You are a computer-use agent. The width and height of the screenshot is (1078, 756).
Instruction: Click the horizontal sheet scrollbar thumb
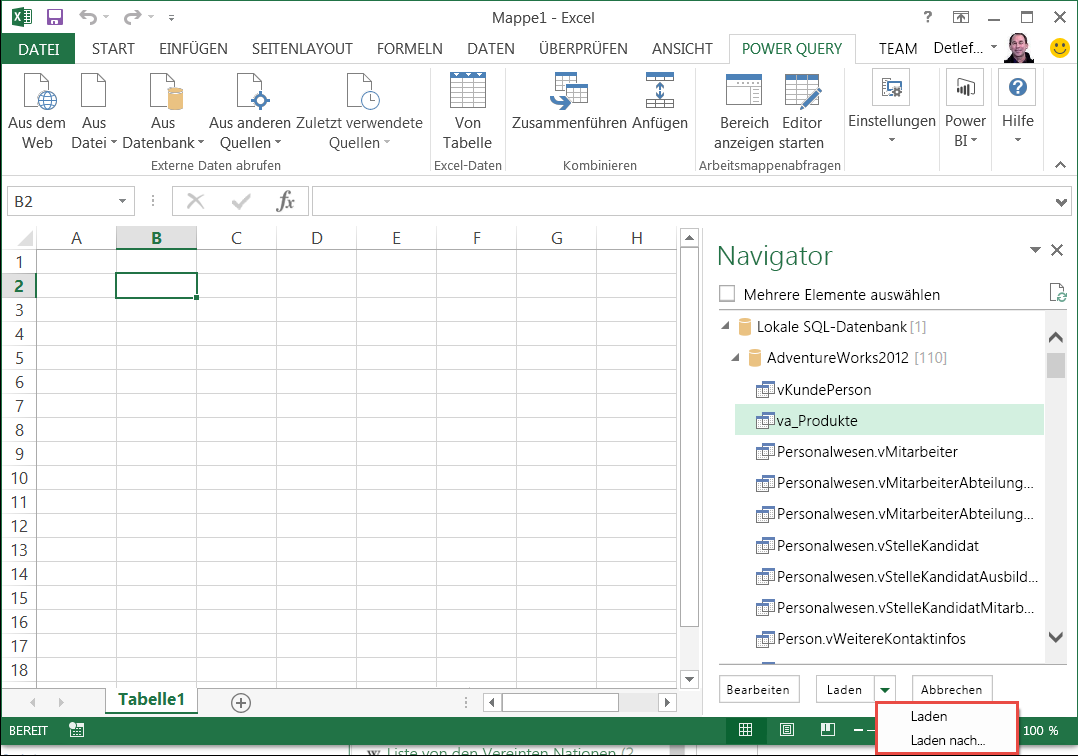560,702
